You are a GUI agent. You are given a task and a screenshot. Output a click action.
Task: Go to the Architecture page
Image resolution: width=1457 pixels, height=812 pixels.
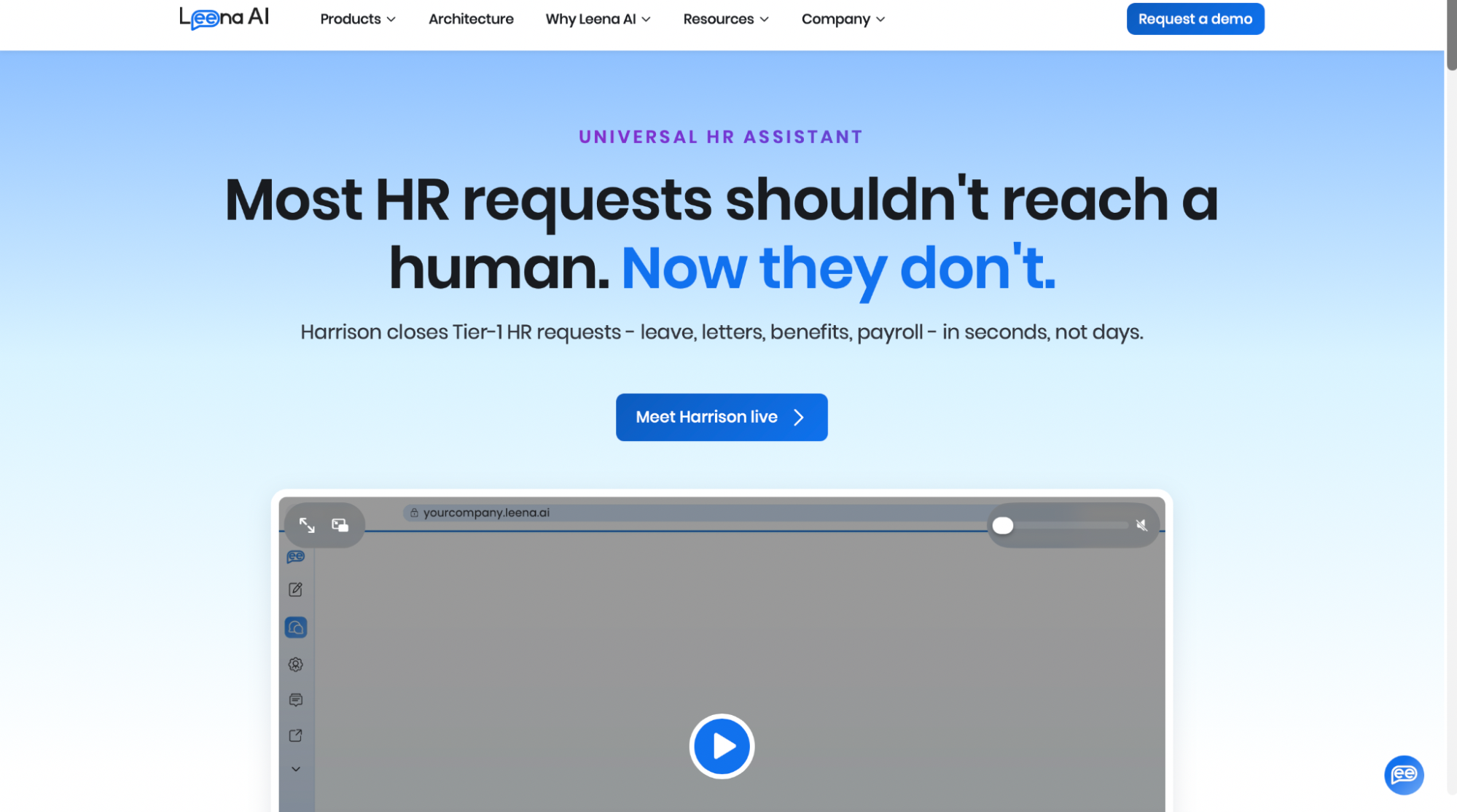[471, 19]
